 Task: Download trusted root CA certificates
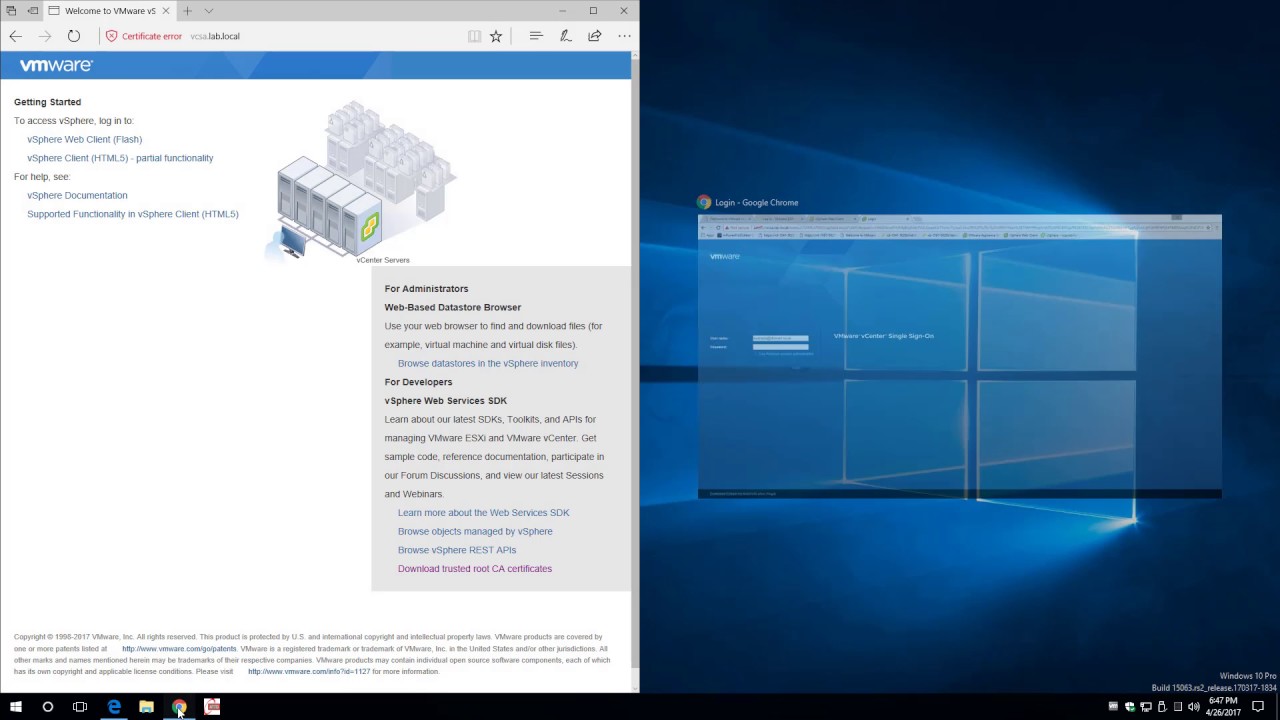475,569
